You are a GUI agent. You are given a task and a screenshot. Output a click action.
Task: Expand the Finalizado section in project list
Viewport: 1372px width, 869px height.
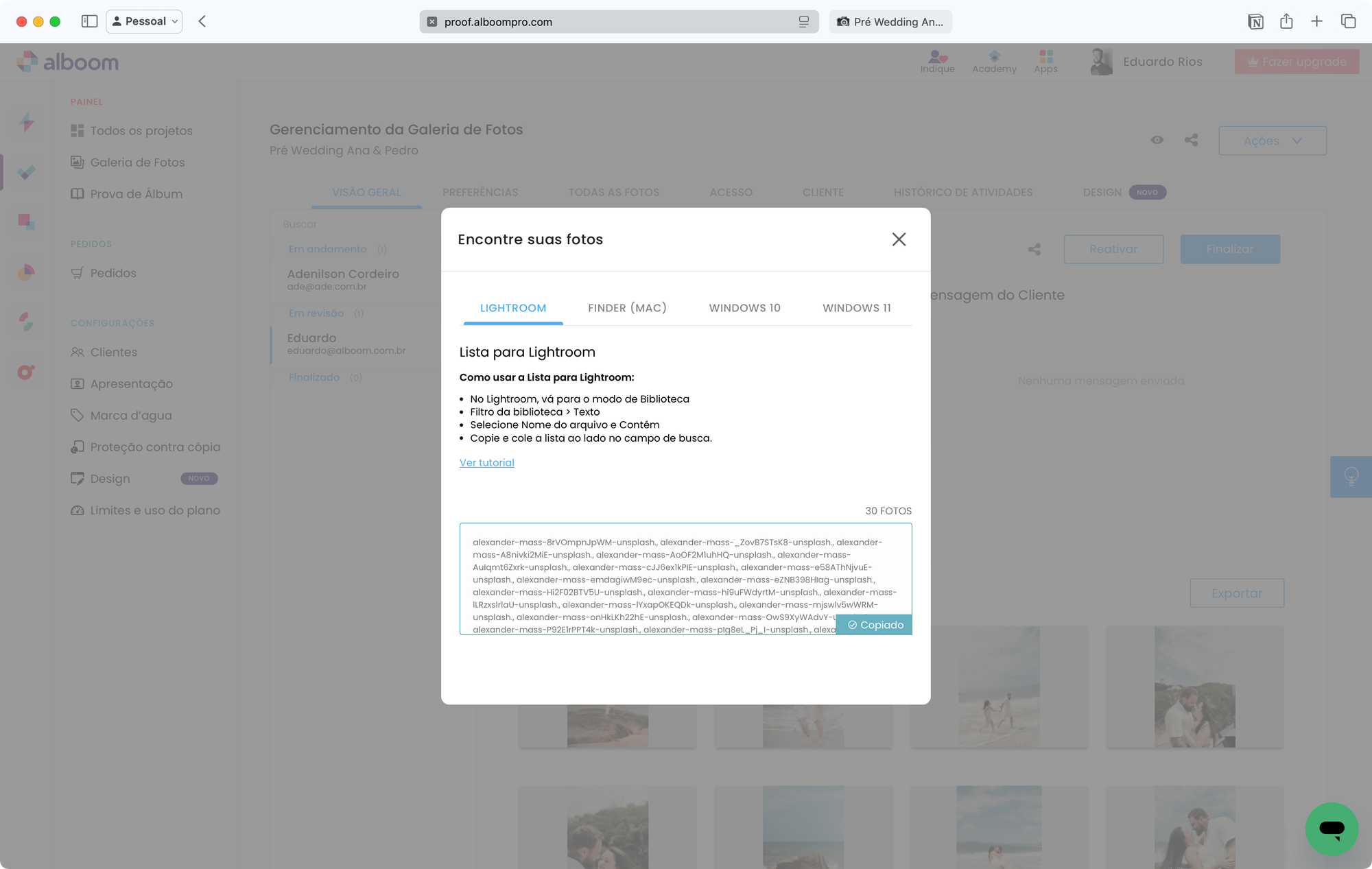(x=315, y=377)
